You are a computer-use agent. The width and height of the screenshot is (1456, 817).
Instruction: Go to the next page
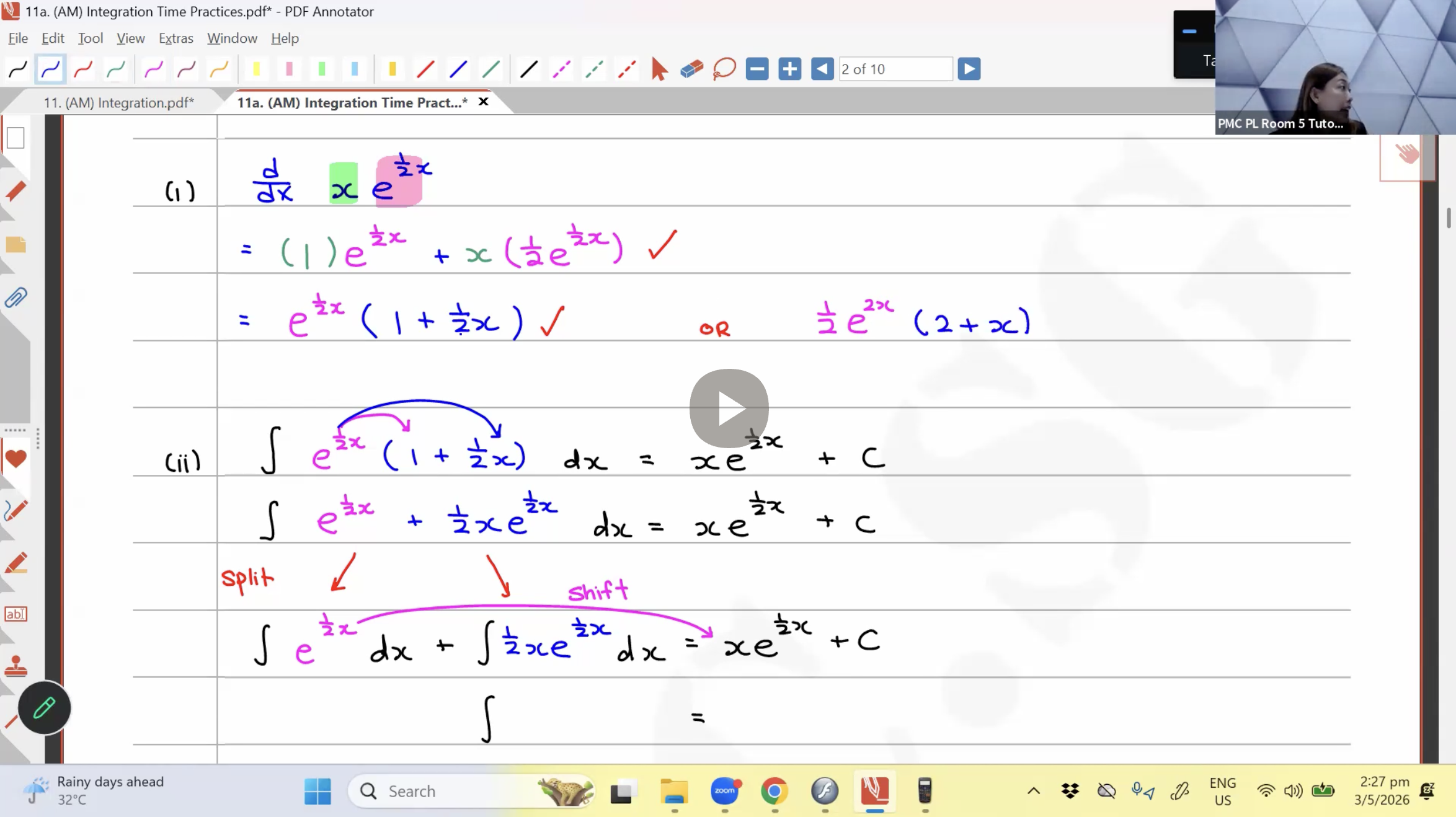pos(969,69)
